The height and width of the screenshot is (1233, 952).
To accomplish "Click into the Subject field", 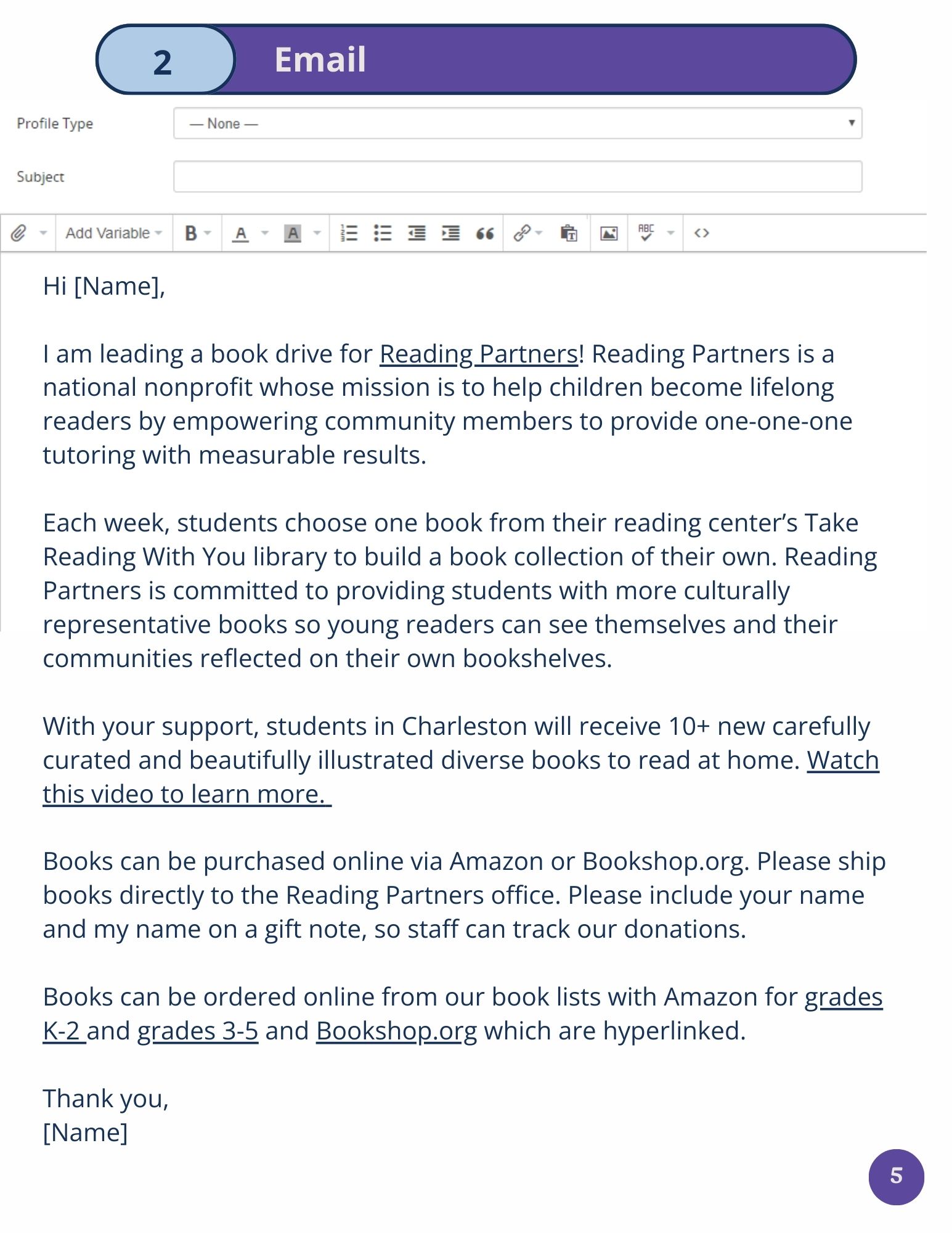I will coord(517,177).
